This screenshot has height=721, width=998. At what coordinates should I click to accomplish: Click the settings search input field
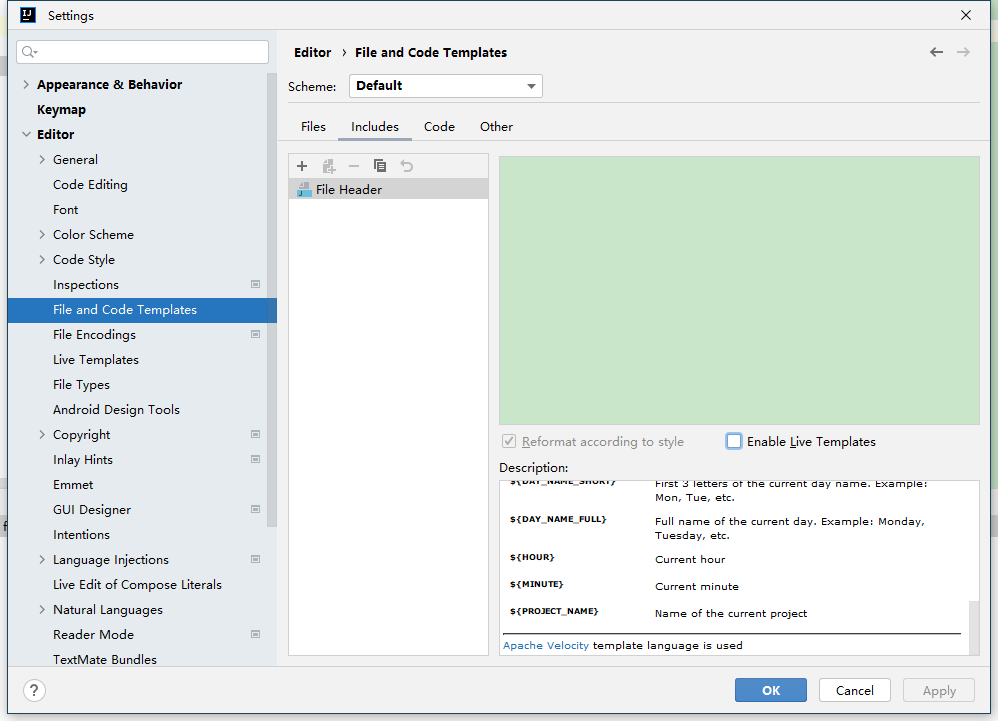143,52
